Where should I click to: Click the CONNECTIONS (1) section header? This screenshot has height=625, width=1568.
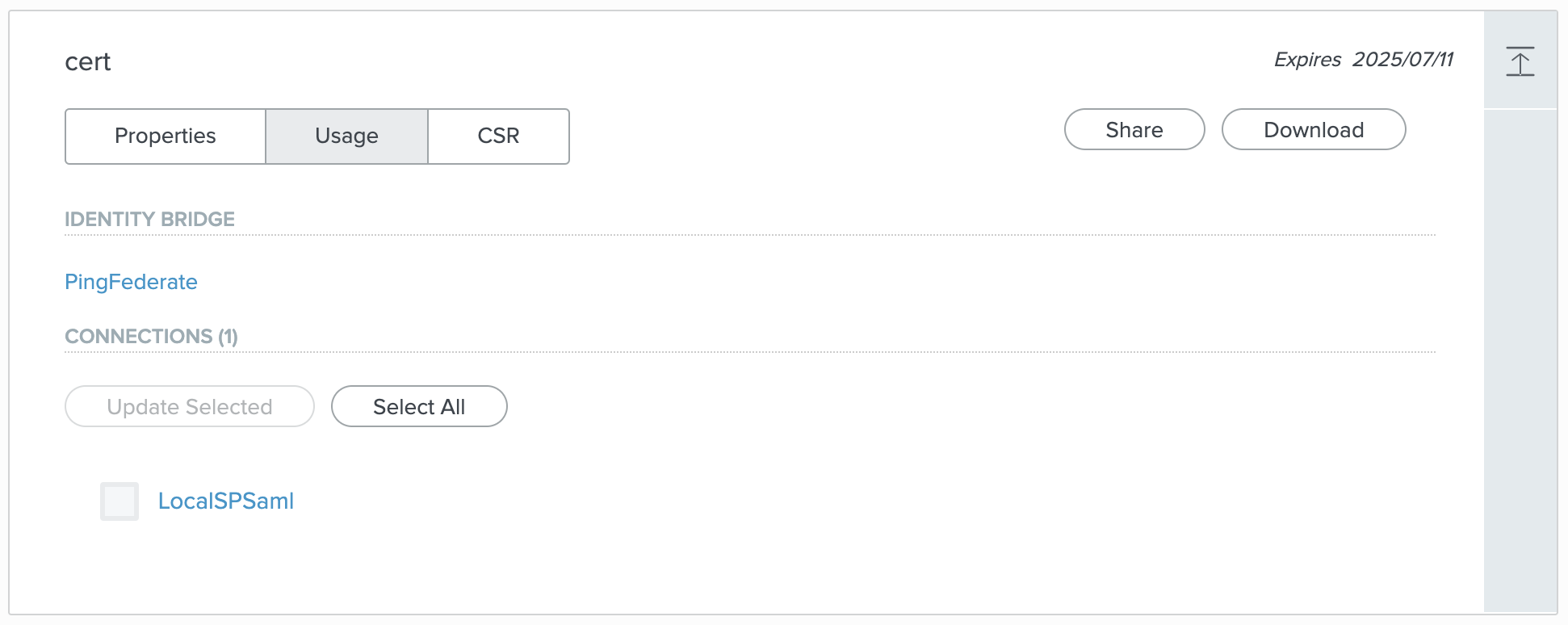point(152,336)
